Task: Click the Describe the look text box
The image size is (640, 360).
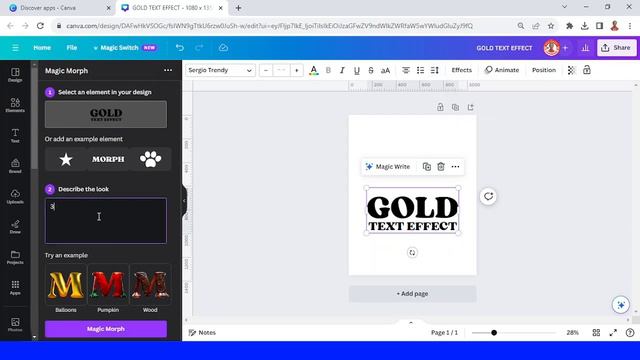Action: tap(106, 221)
